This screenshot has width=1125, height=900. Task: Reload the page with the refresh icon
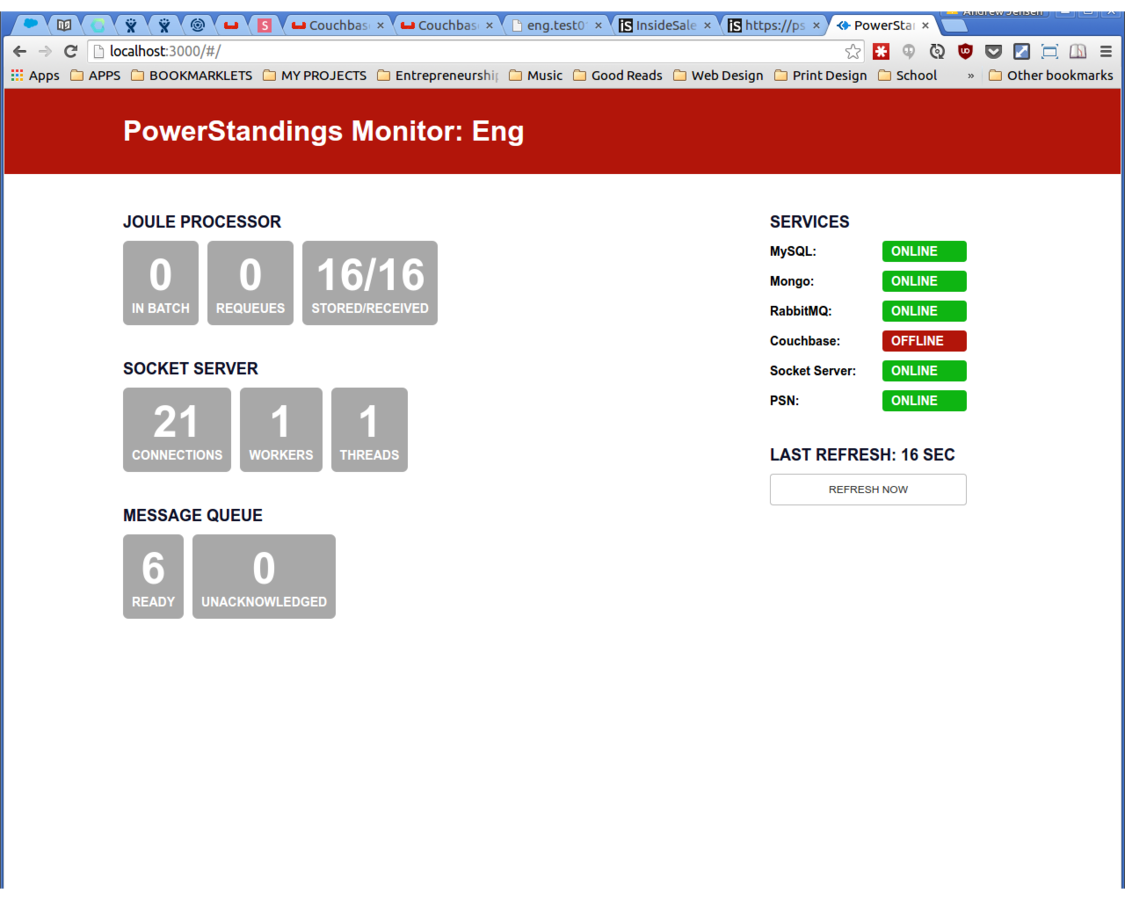pos(70,51)
